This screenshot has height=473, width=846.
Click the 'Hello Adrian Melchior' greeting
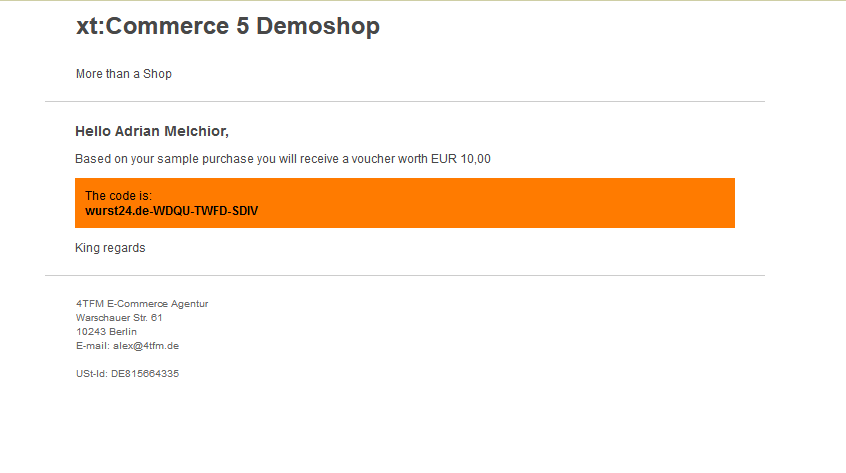[x=151, y=131]
